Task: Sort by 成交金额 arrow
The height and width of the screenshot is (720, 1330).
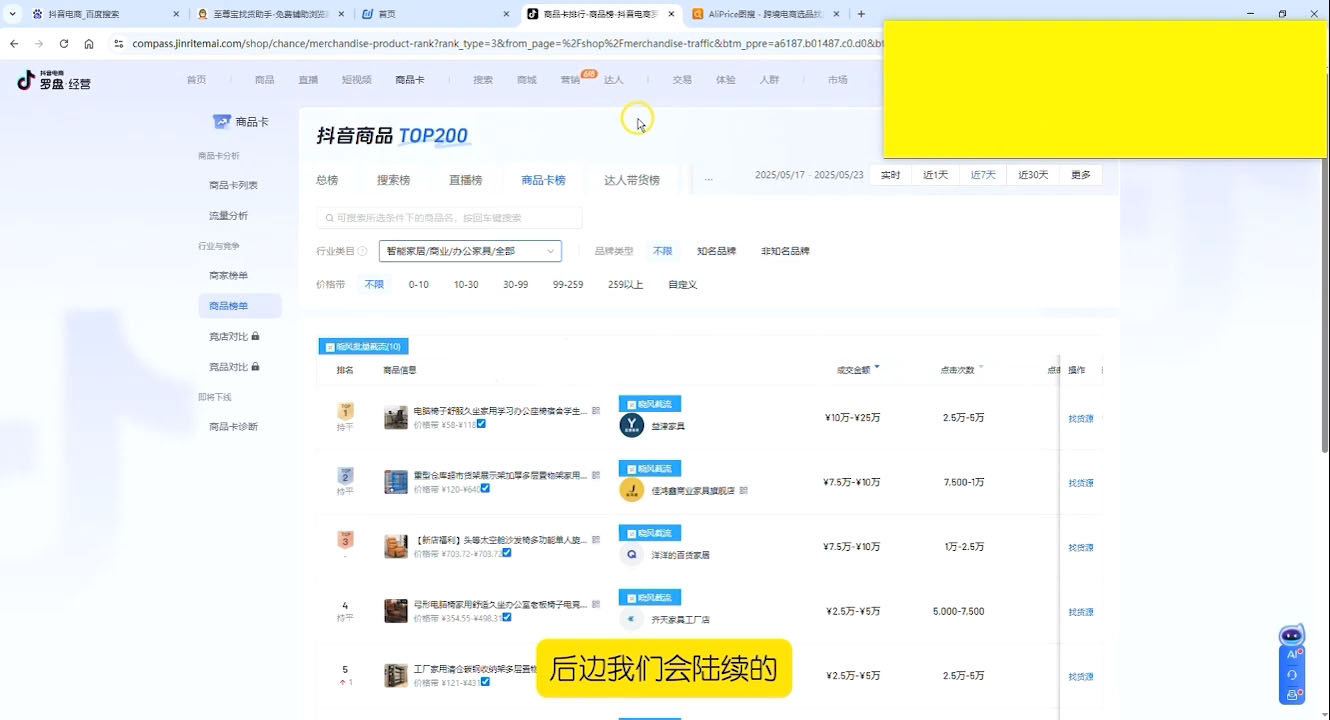Action: pos(877,368)
